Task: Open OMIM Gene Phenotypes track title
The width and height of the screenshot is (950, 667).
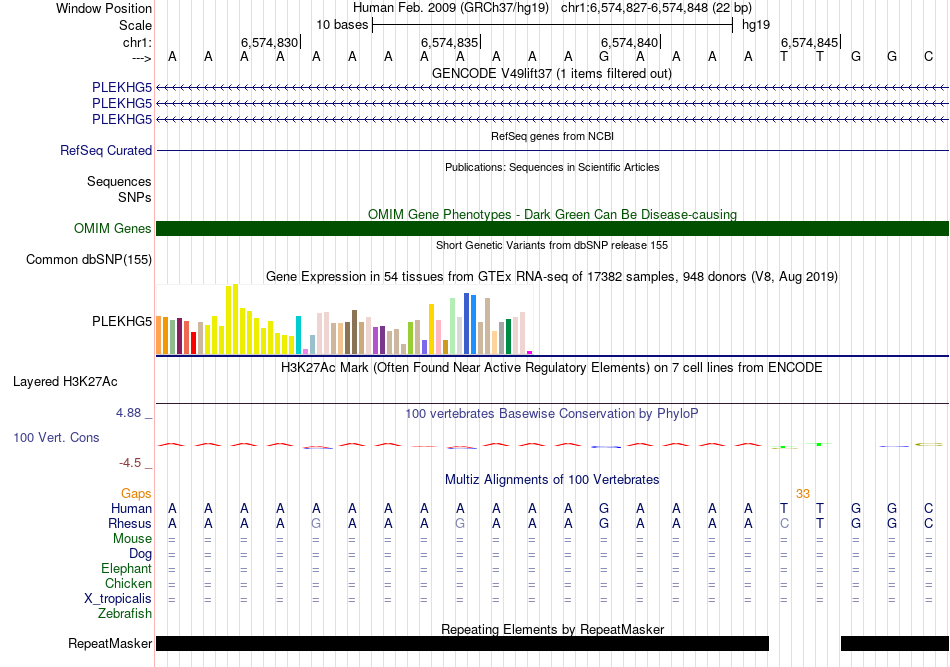Action: pyautogui.click(x=552, y=214)
